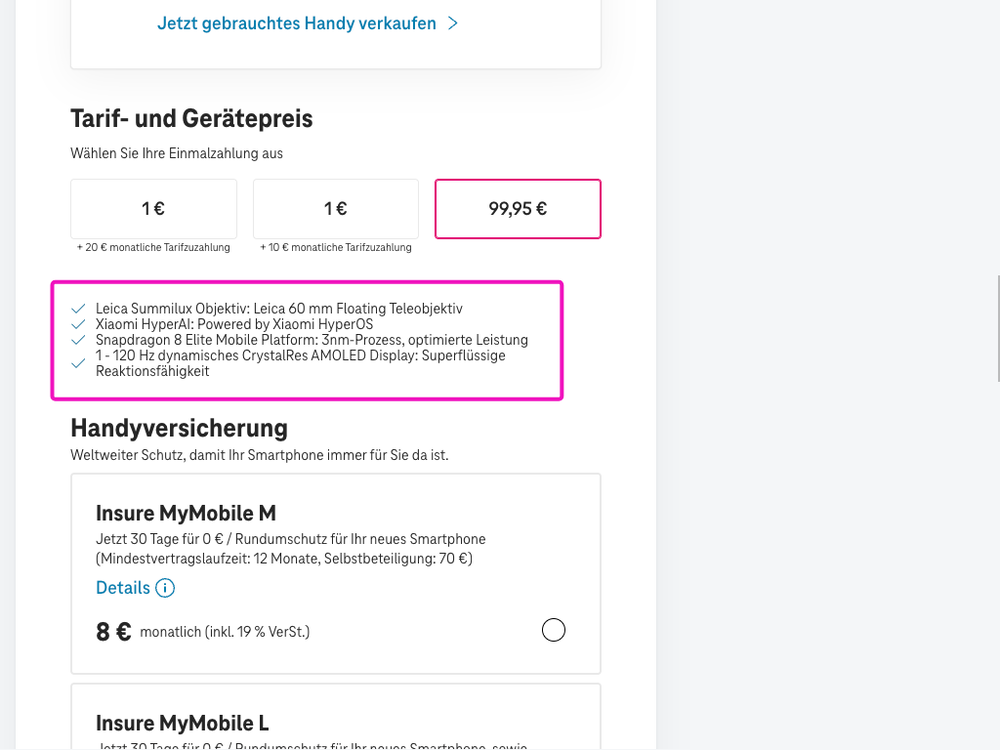Image resolution: width=1000 pixels, height=750 pixels.
Task: Click the "Insure MyMobile M" card heading
Action: [186, 512]
